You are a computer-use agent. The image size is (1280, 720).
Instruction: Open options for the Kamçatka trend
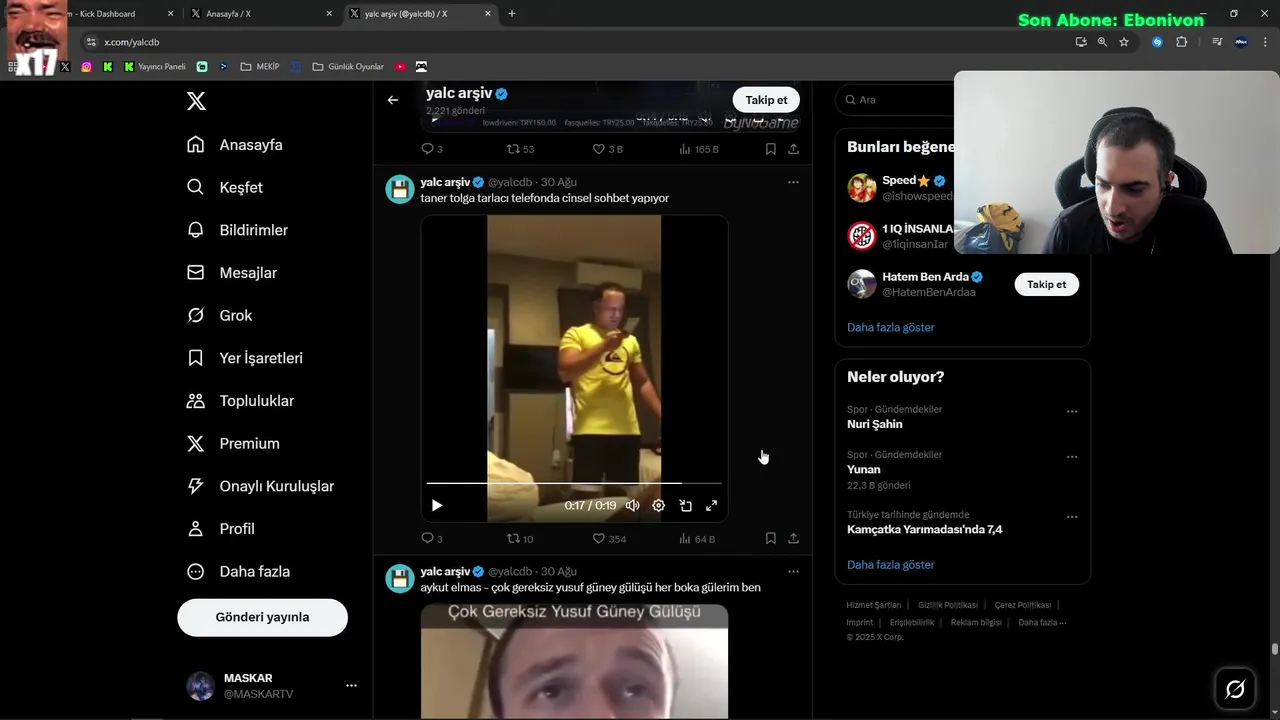tap(1072, 517)
